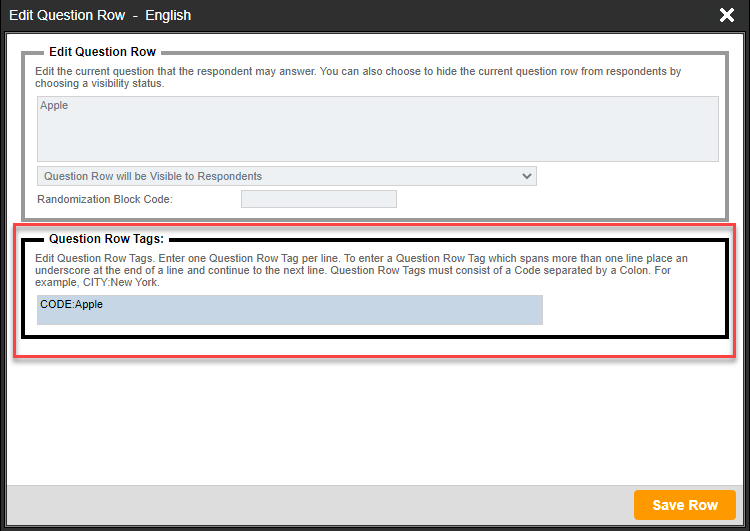Open the question row visibility dropdown
The height and width of the screenshot is (531, 750).
click(286, 176)
